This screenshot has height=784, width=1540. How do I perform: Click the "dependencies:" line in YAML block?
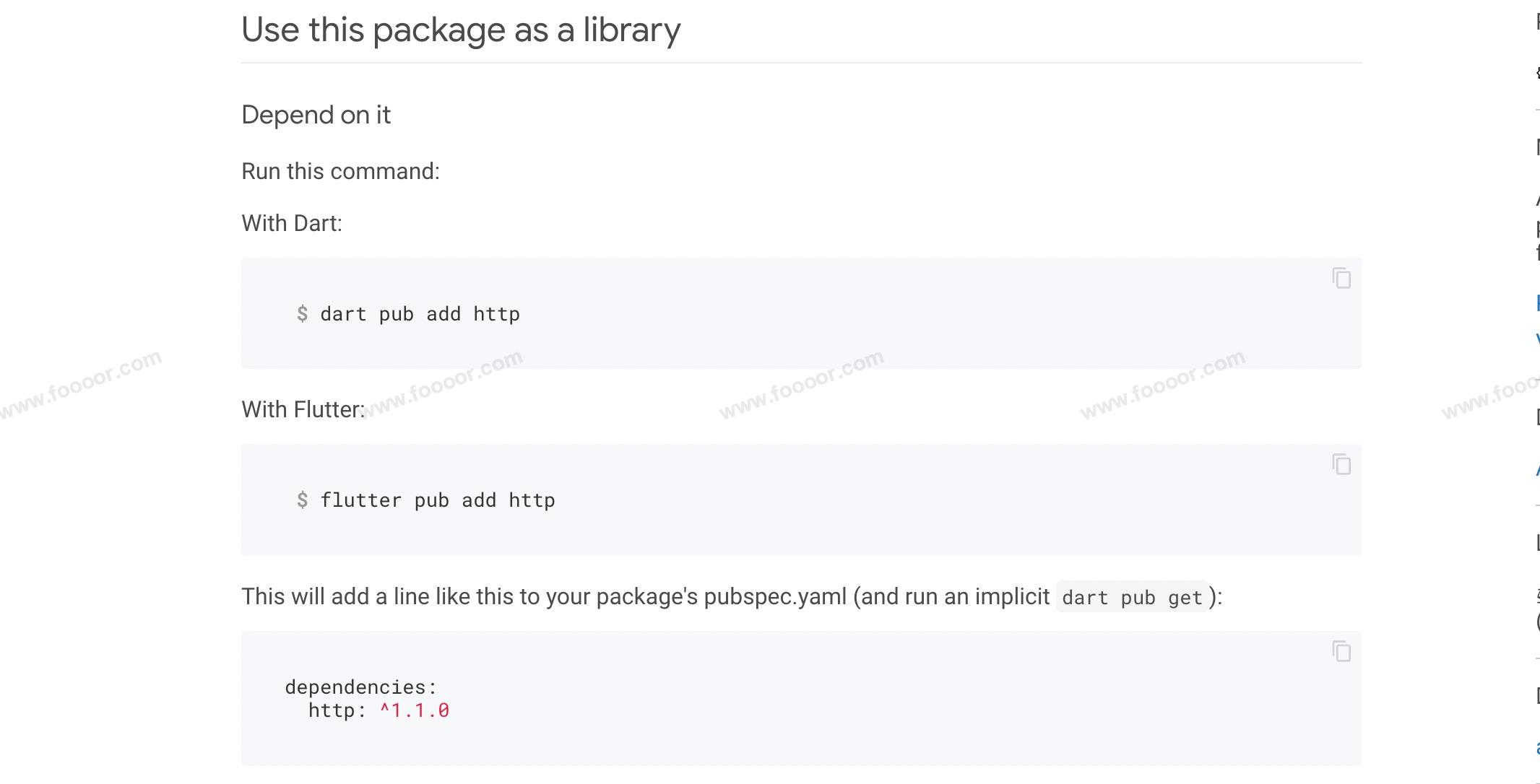pyautogui.click(x=361, y=687)
